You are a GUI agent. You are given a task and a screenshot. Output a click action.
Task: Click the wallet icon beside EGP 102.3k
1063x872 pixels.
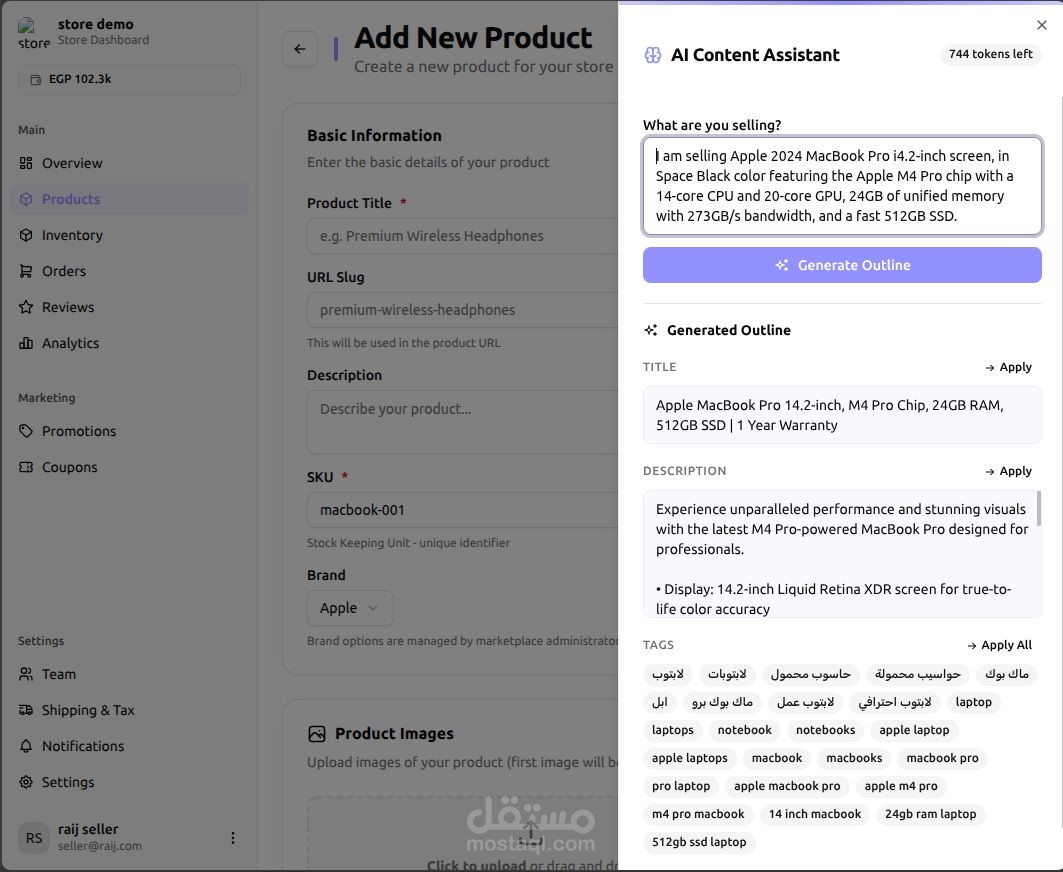(x=36, y=79)
